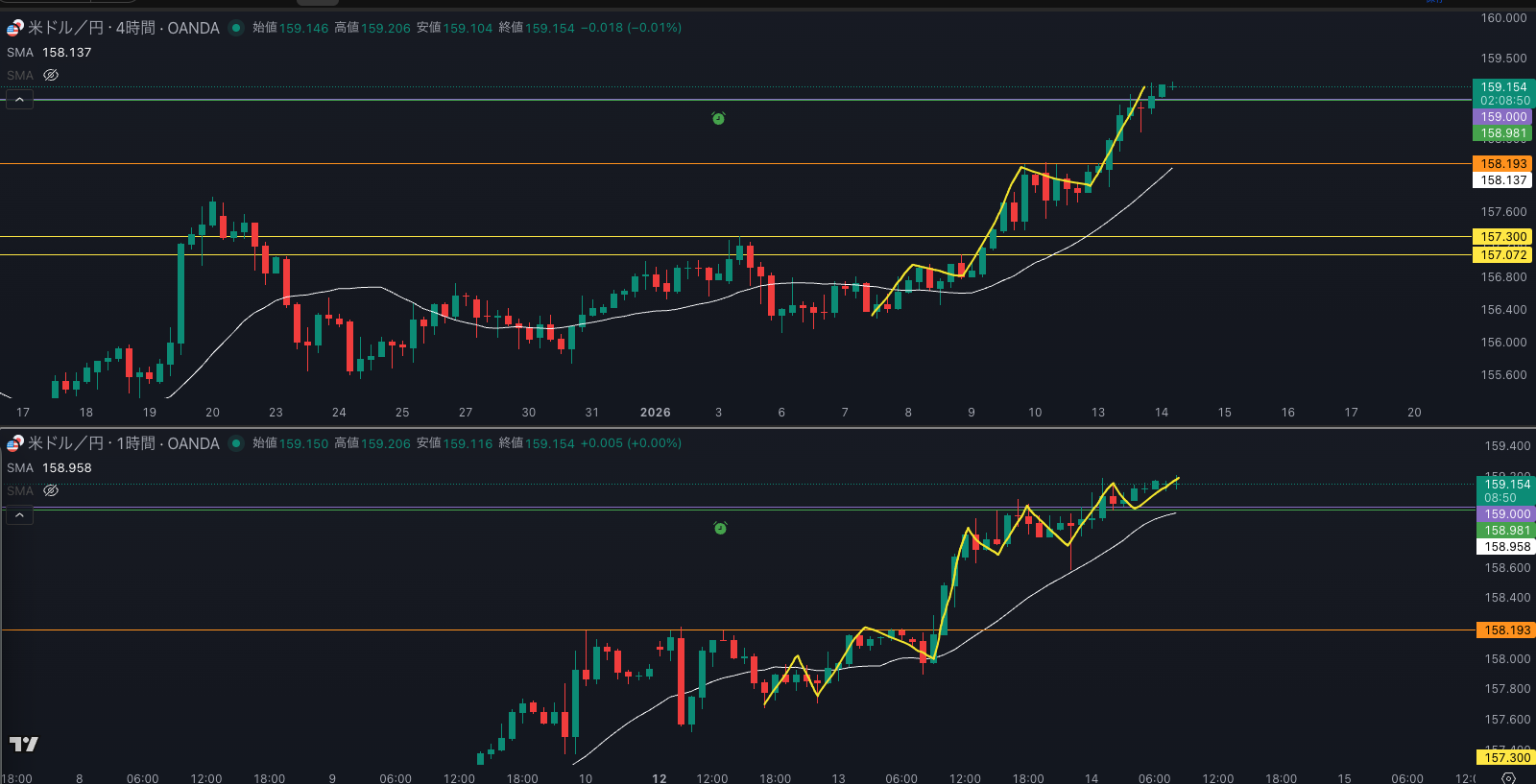Click the 2026 year label on upper time axis
The image size is (1536, 784).
tap(655, 413)
